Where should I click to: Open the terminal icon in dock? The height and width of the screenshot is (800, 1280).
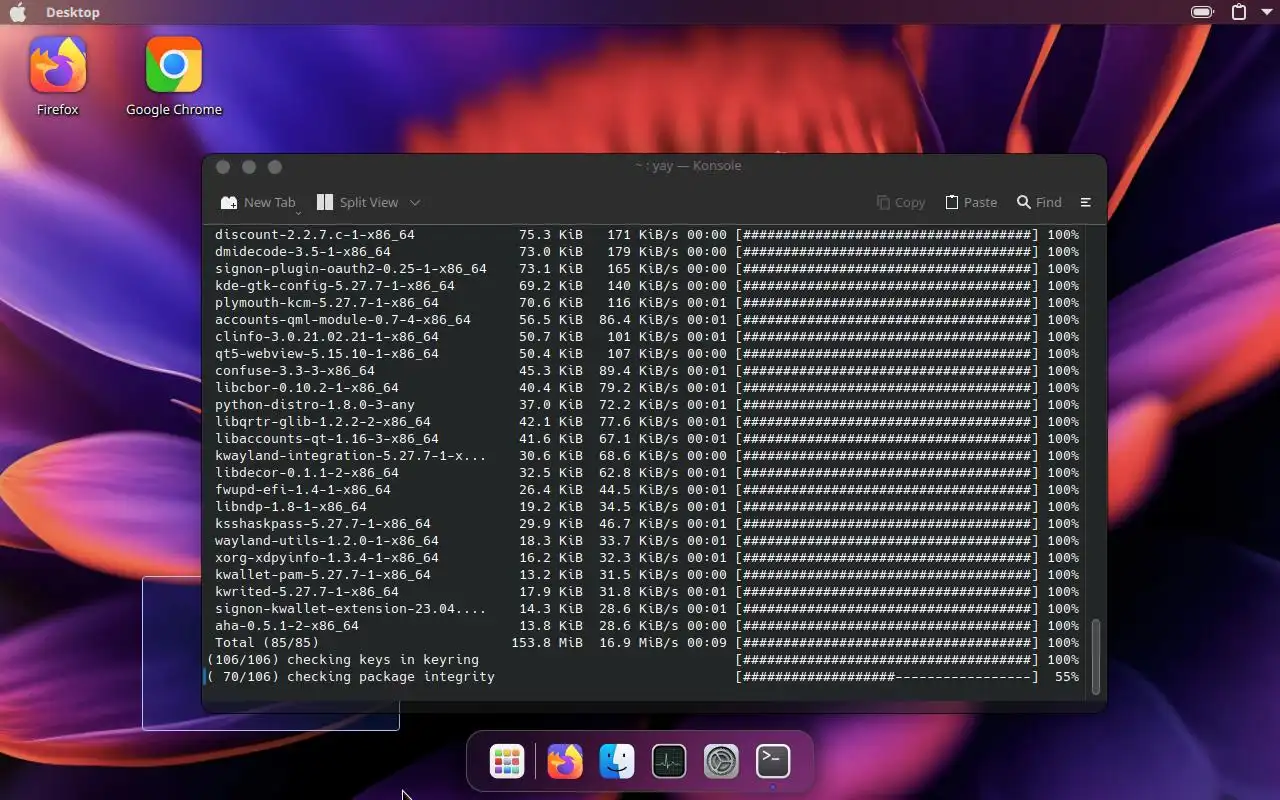click(x=773, y=762)
